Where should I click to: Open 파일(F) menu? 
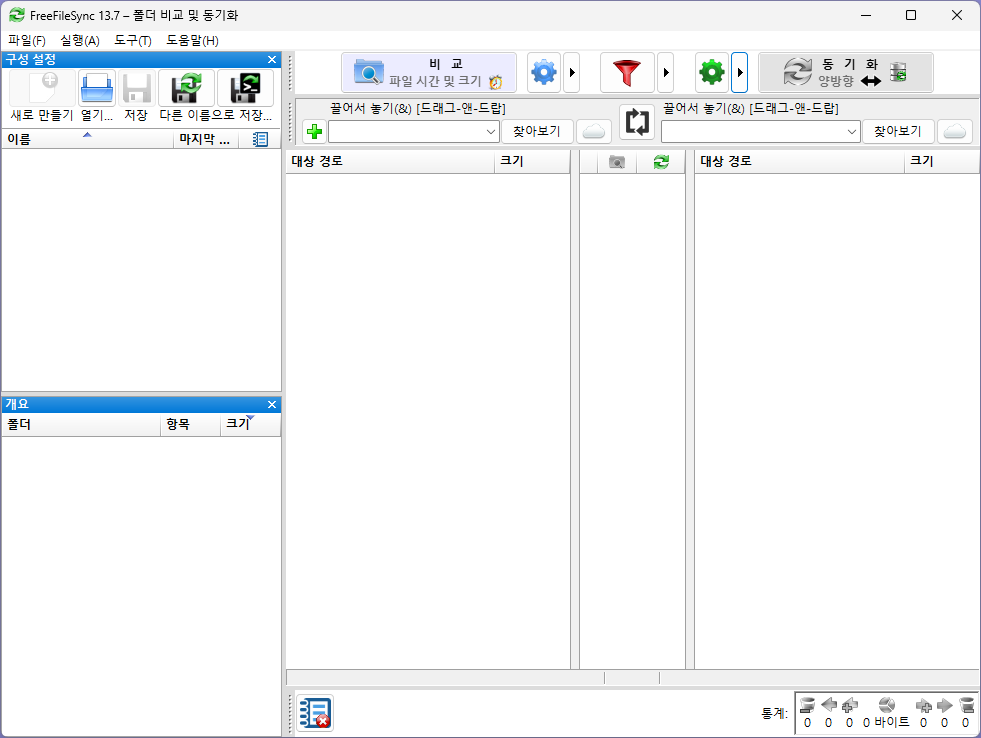coord(27,41)
